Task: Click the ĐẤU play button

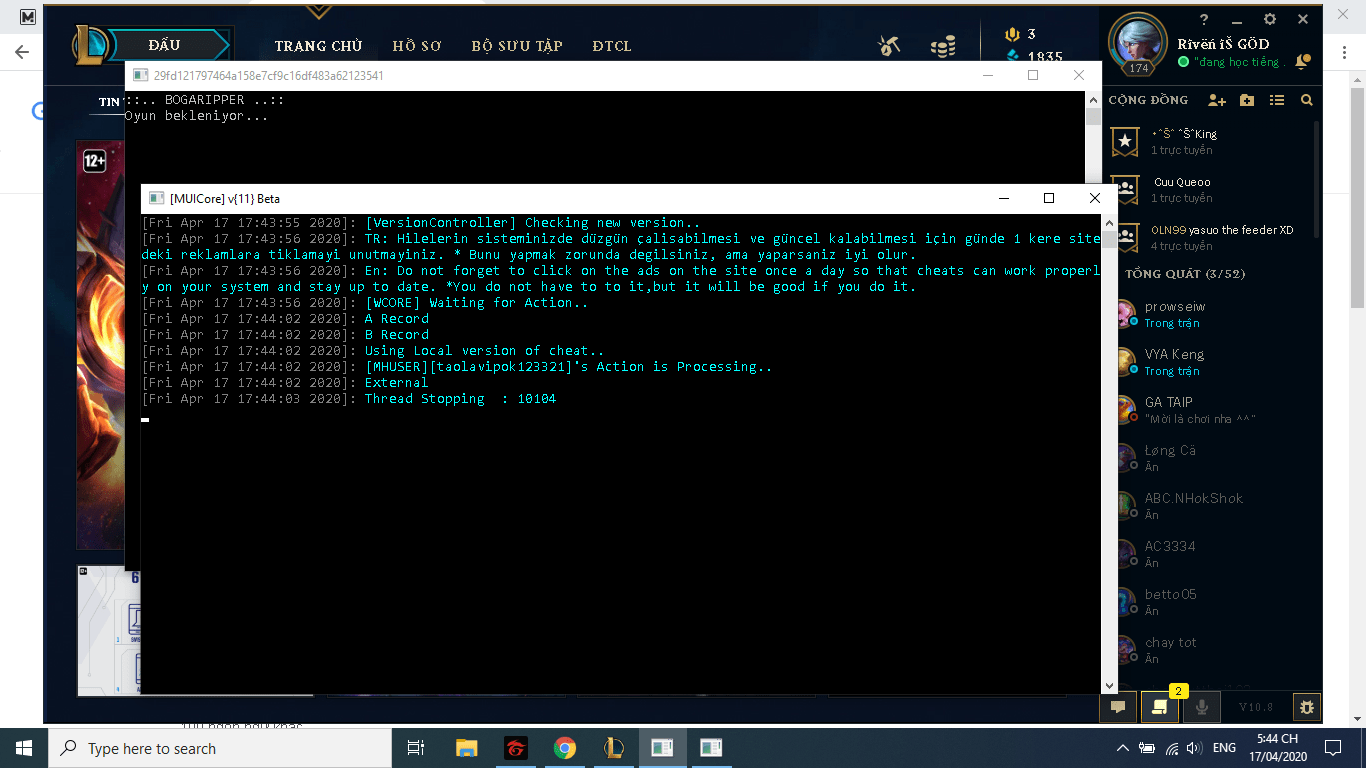Action: (166, 45)
